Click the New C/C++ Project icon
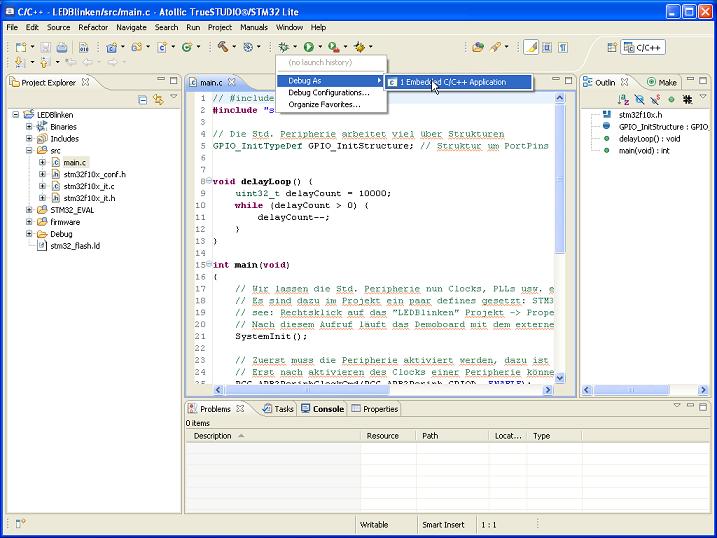The height and width of the screenshot is (538, 717). (111, 47)
